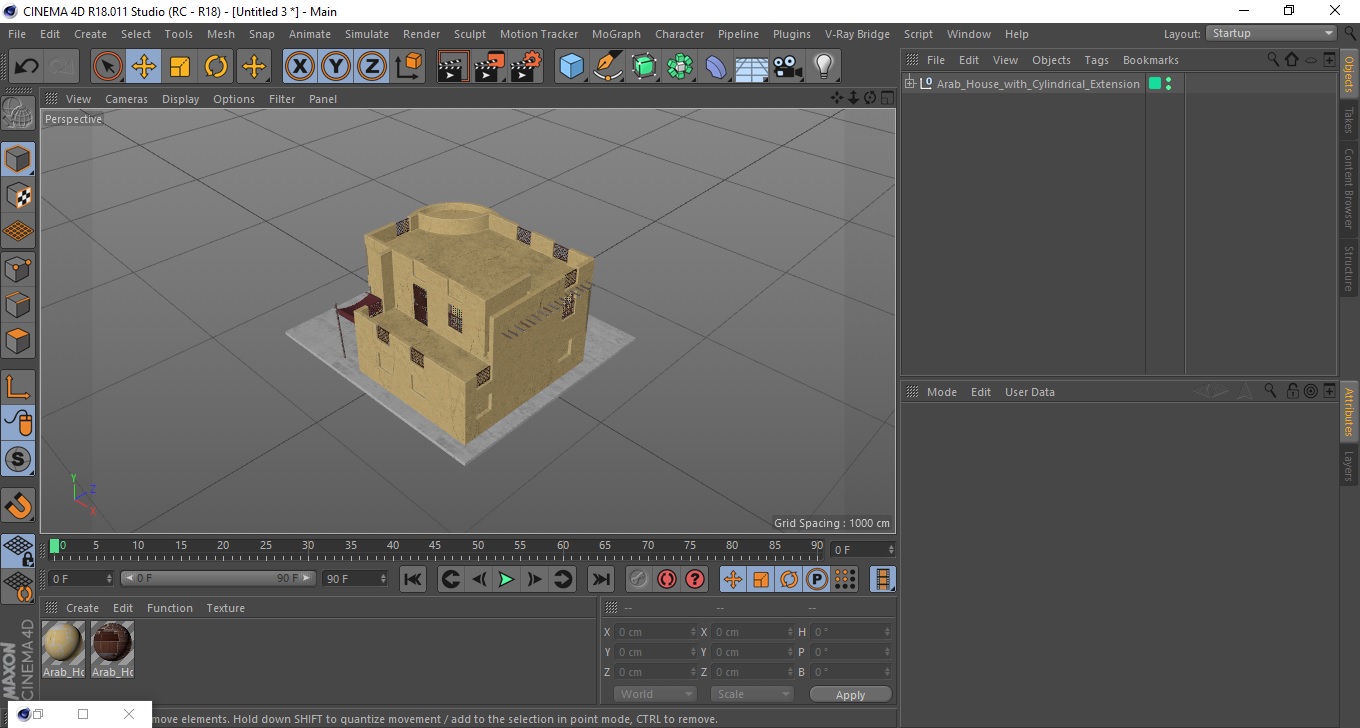The height and width of the screenshot is (728, 1360).
Task: Activate the Move tool
Action: [x=144, y=67]
